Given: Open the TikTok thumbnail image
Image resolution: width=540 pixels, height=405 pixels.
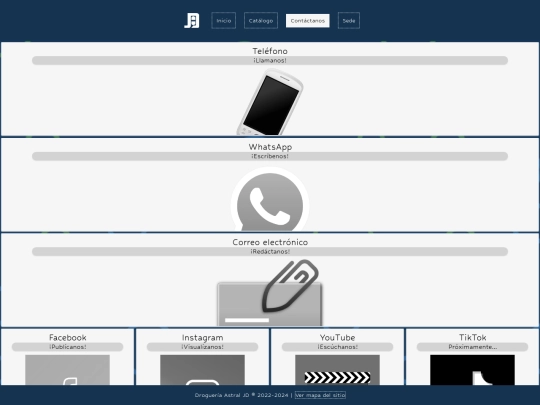Looking at the screenshot, I should [472, 370].
